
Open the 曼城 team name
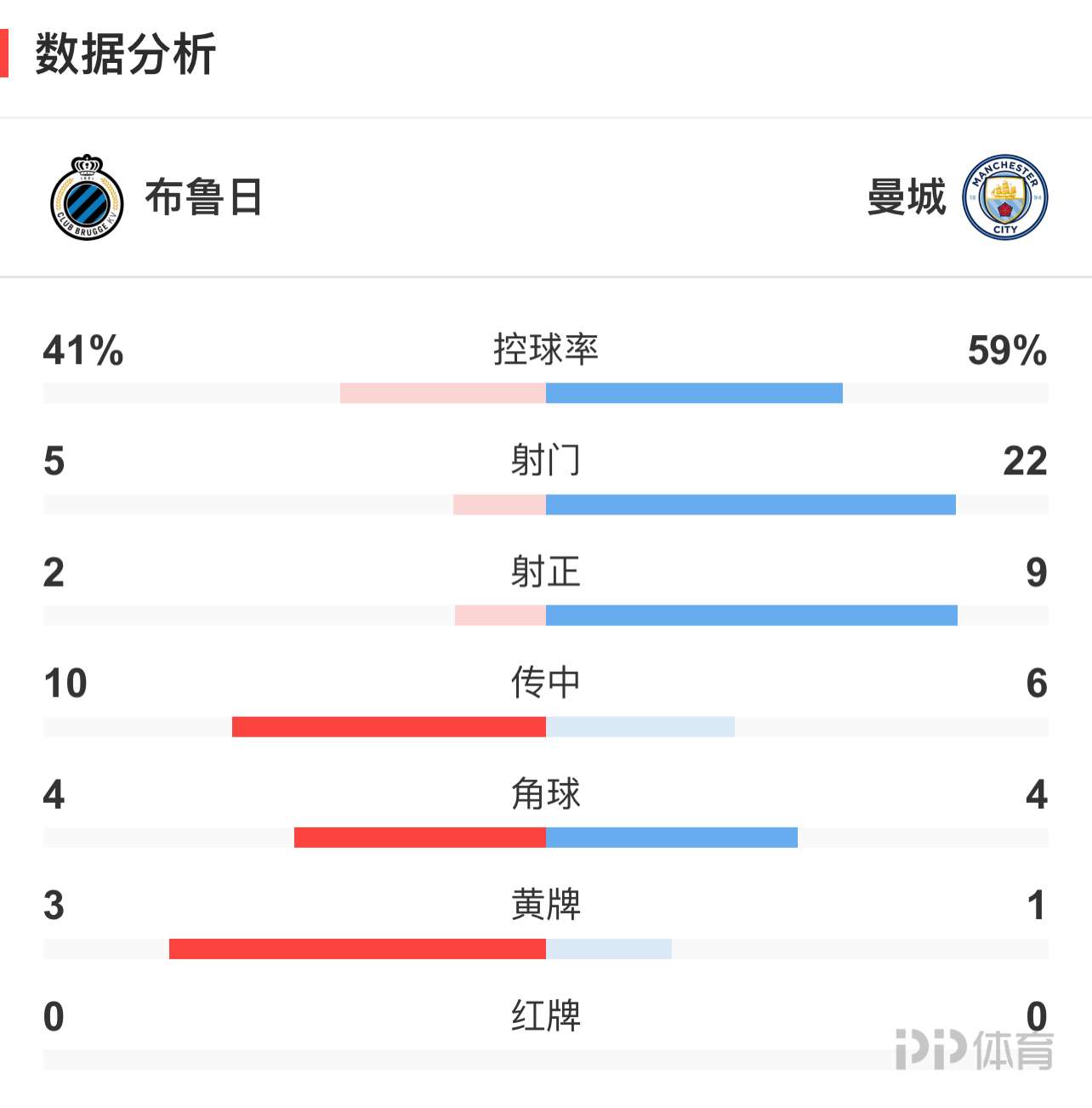(907, 197)
